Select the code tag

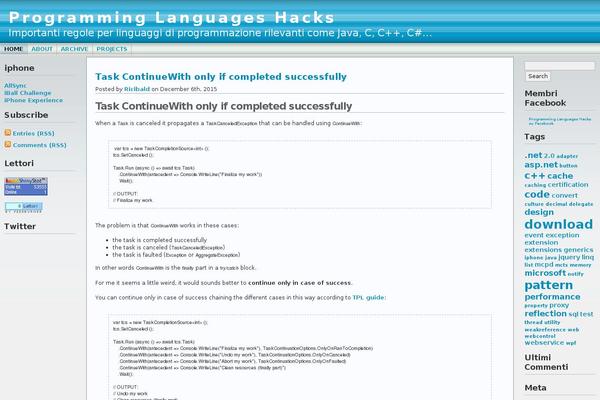coord(537,194)
